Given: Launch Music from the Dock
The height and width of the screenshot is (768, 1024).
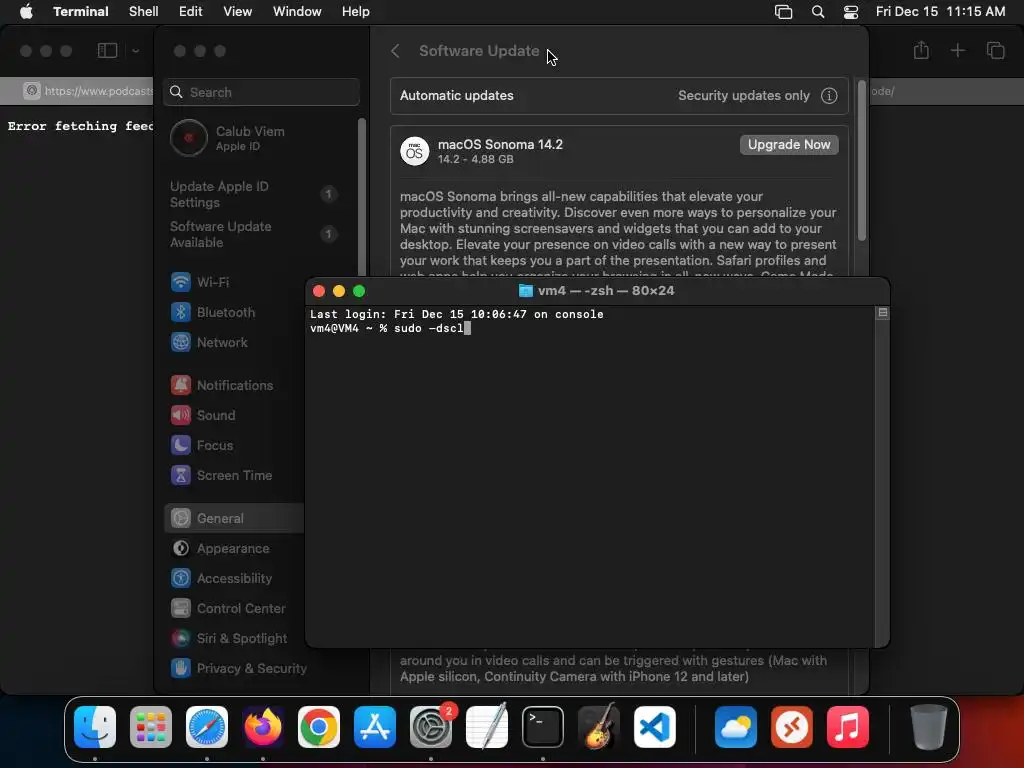Looking at the screenshot, I should 848,727.
